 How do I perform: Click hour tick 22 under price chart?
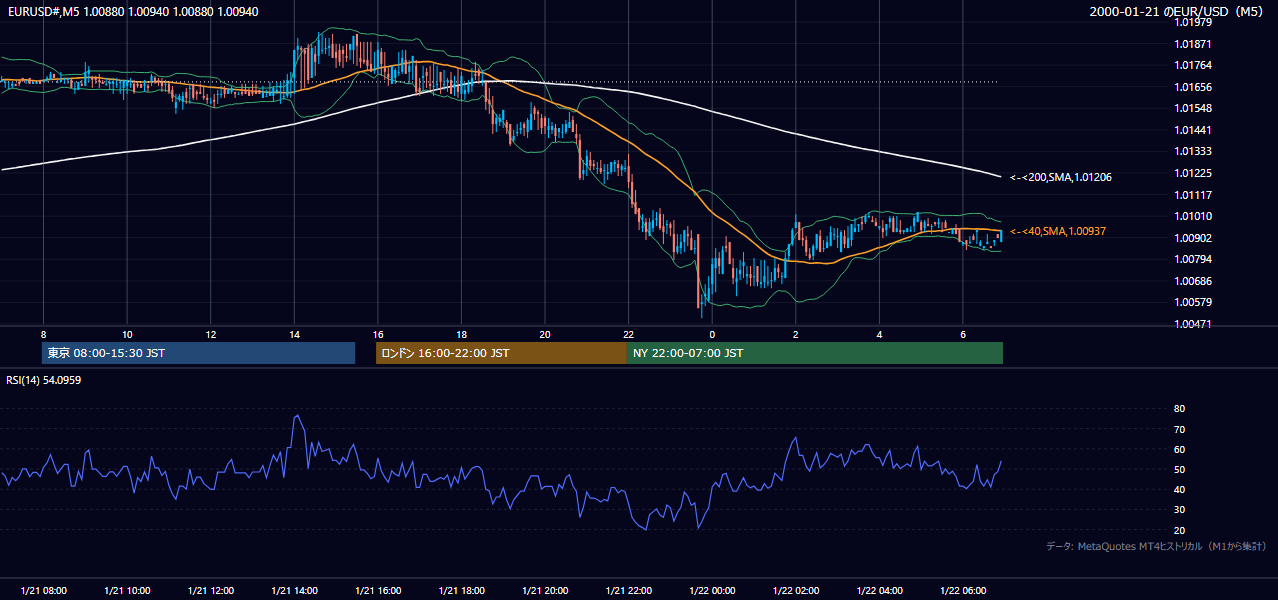click(629, 334)
